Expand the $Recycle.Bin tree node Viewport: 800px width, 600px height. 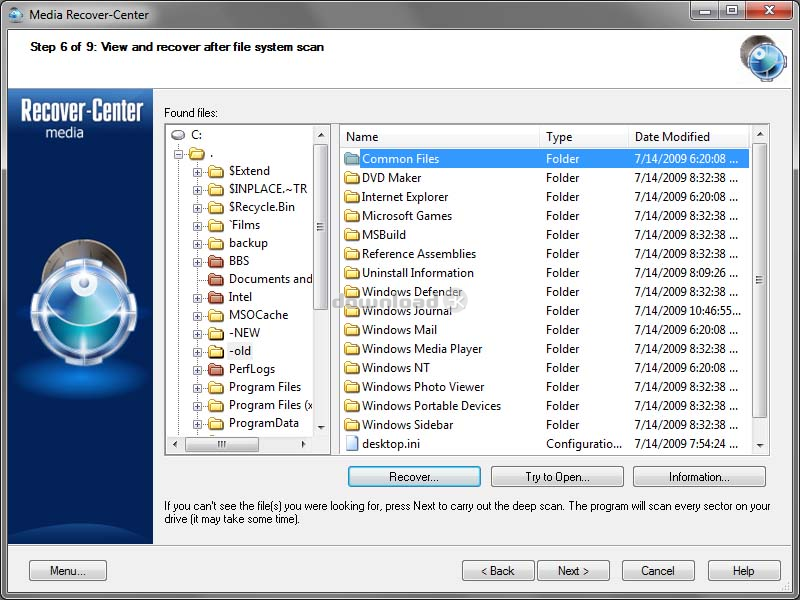[197, 208]
